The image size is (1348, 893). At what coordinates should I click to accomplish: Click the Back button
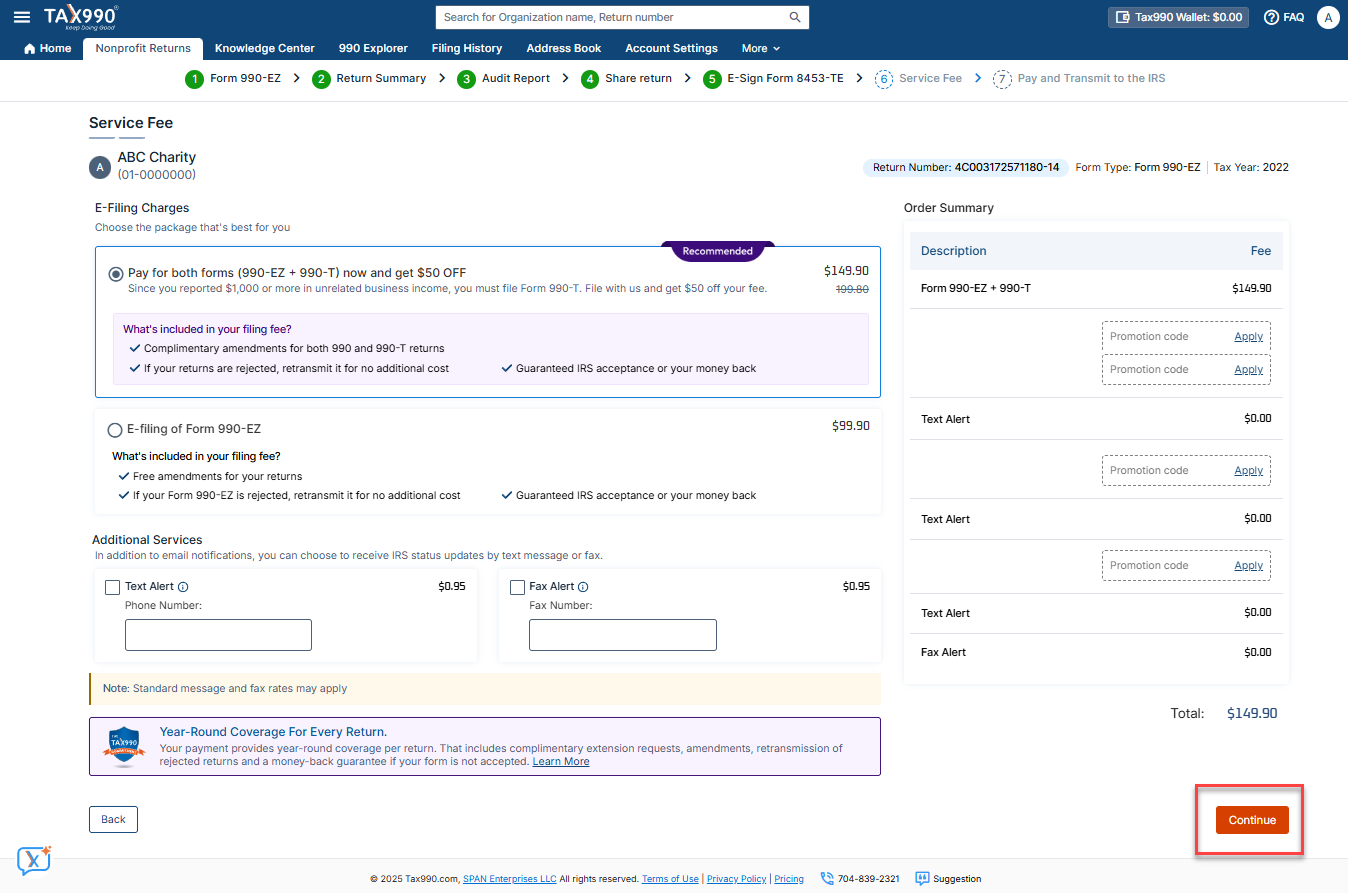[113, 819]
